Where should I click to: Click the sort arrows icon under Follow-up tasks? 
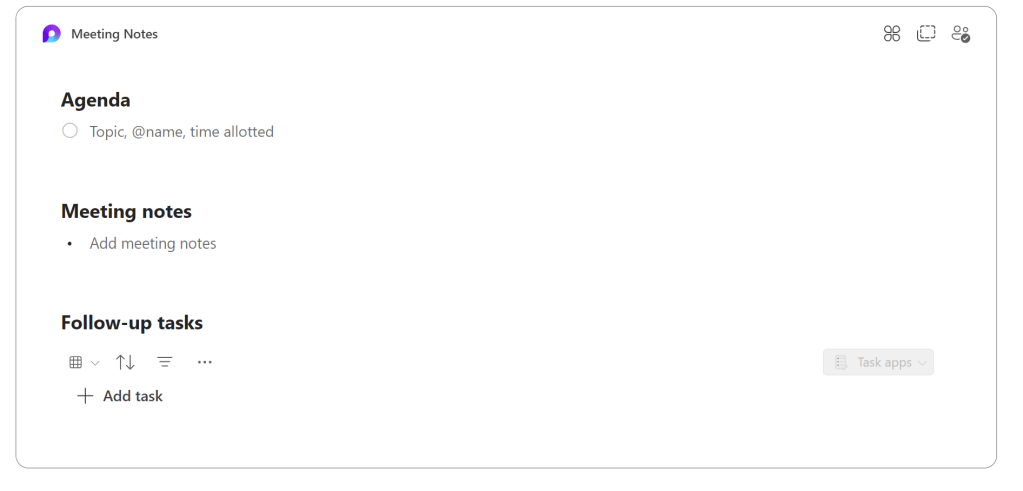click(125, 362)
